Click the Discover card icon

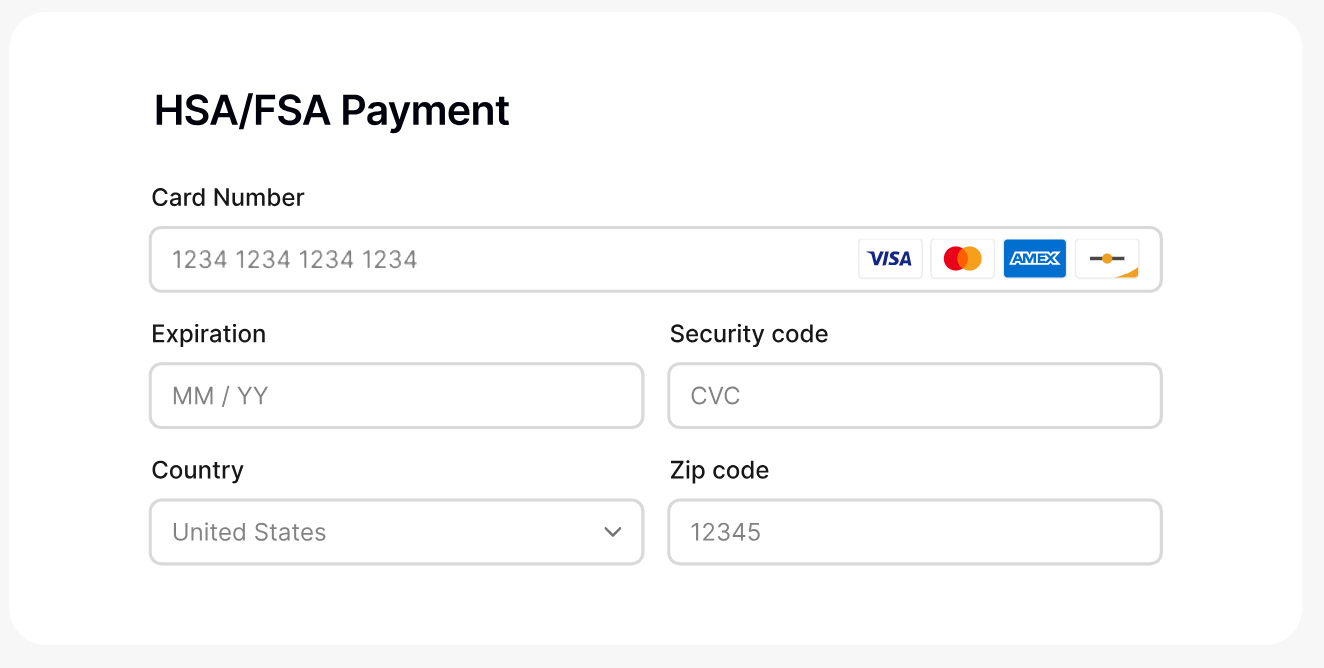click(1107, 259)
